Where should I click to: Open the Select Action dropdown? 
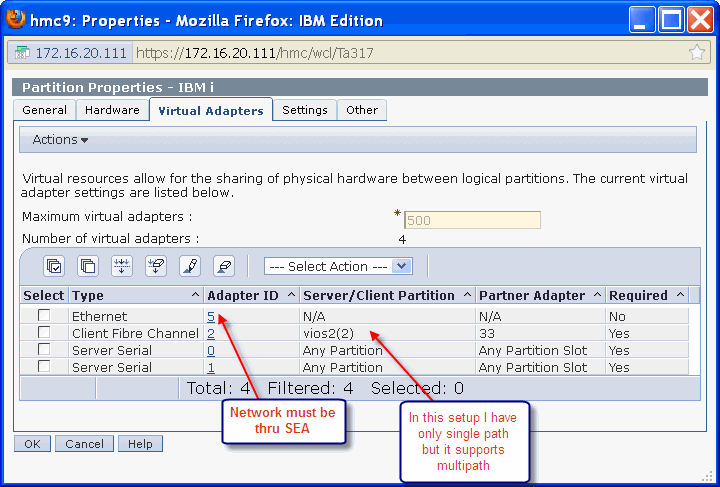tap(338, 266)
